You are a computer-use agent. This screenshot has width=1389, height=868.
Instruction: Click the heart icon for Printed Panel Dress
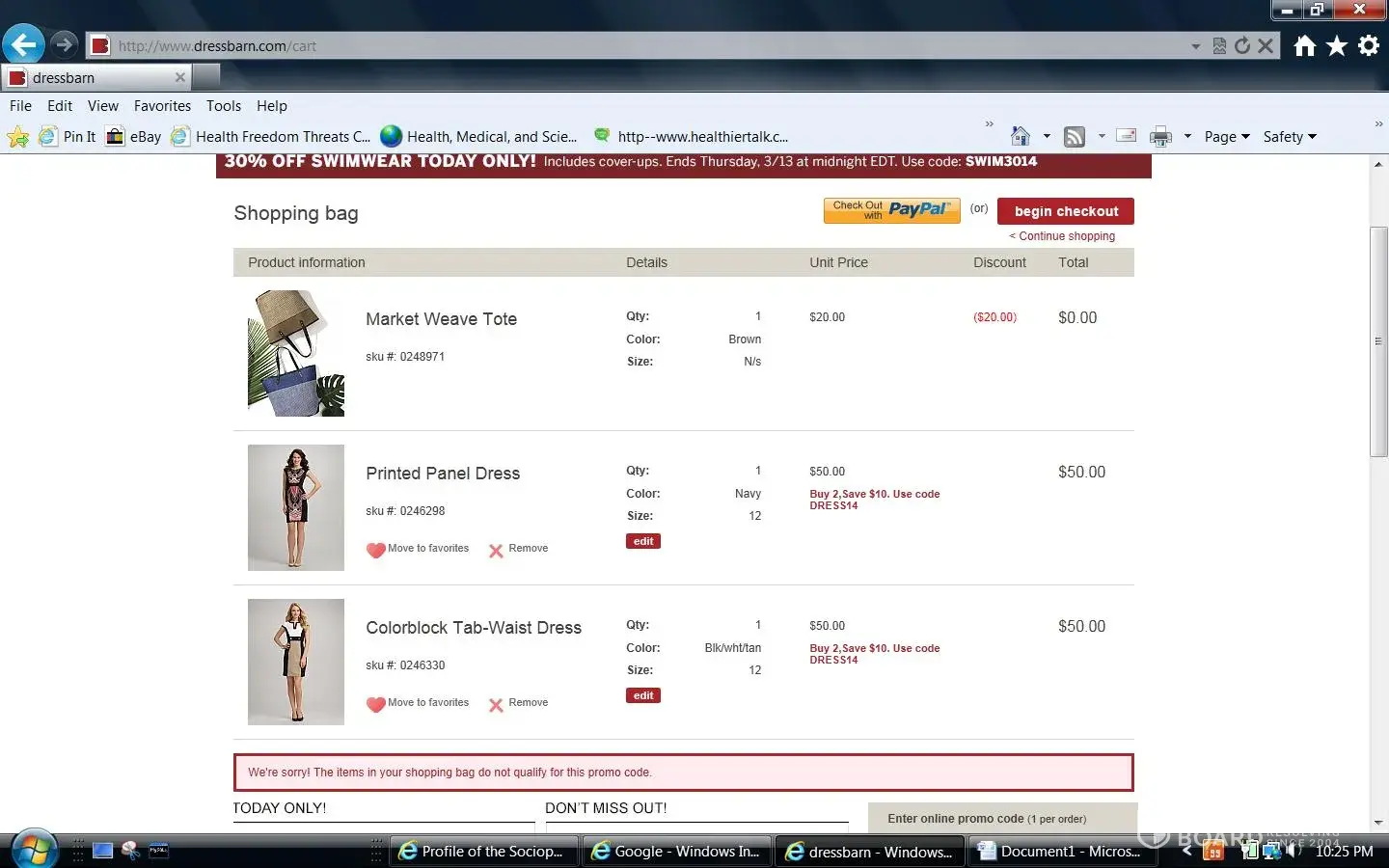click(x=375, y=550)
